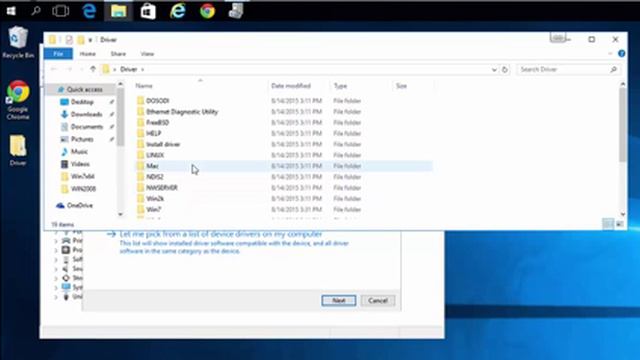The height and width of the screenshot is (360, 640).
Task: Switch to large icons view in status bar
Action: (620, 224)
